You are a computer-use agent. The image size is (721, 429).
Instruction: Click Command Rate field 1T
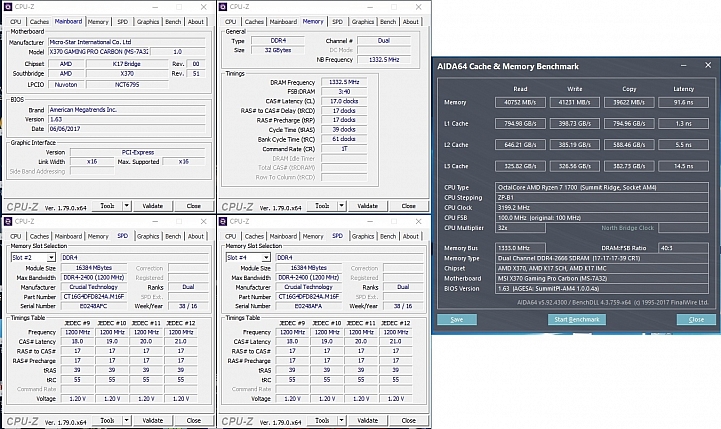tap(344, 149)
